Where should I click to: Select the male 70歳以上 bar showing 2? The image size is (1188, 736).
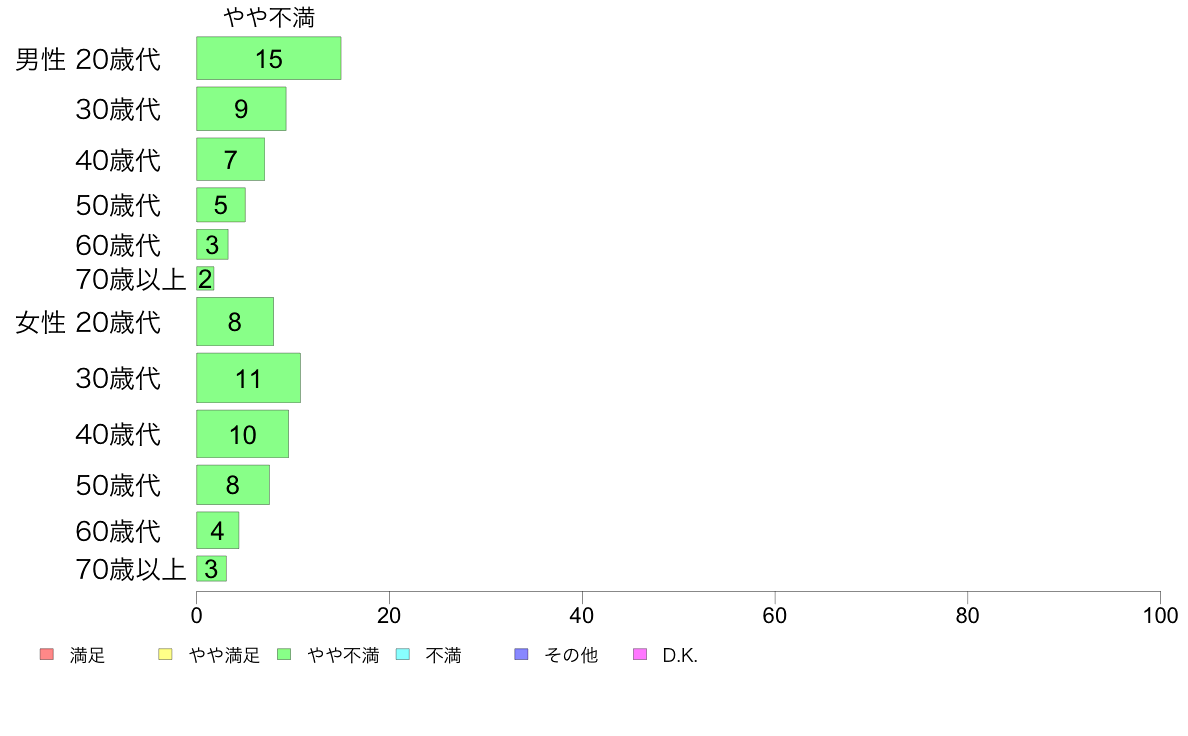pyautogui.click(x=205, y=279)
